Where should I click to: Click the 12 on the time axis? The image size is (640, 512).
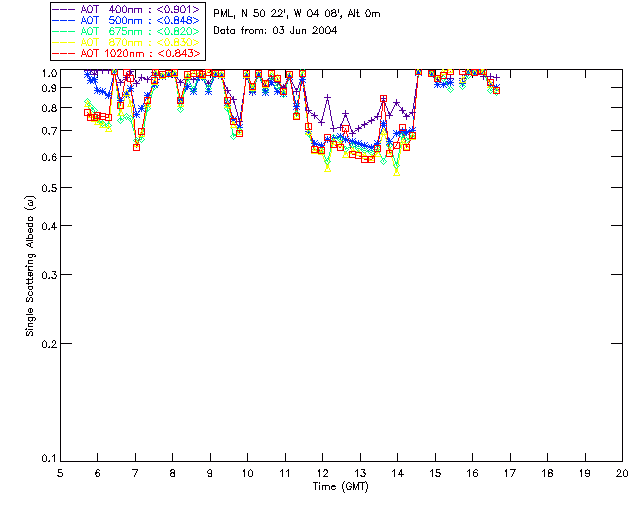322,473
